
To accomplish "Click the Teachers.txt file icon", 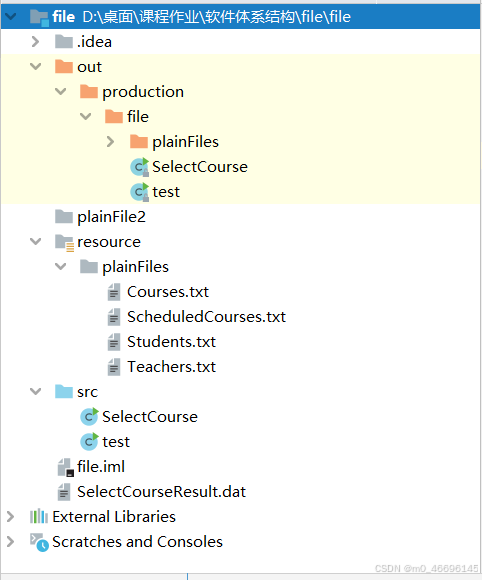I will pos(114,367).
